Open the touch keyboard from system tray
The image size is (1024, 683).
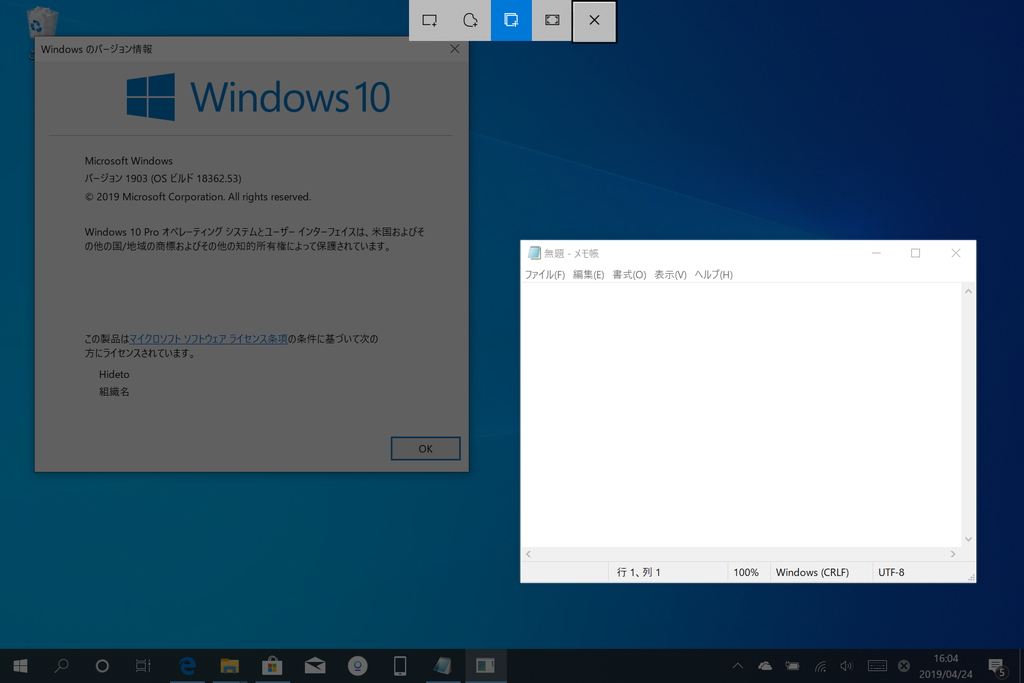click(876, 665)
